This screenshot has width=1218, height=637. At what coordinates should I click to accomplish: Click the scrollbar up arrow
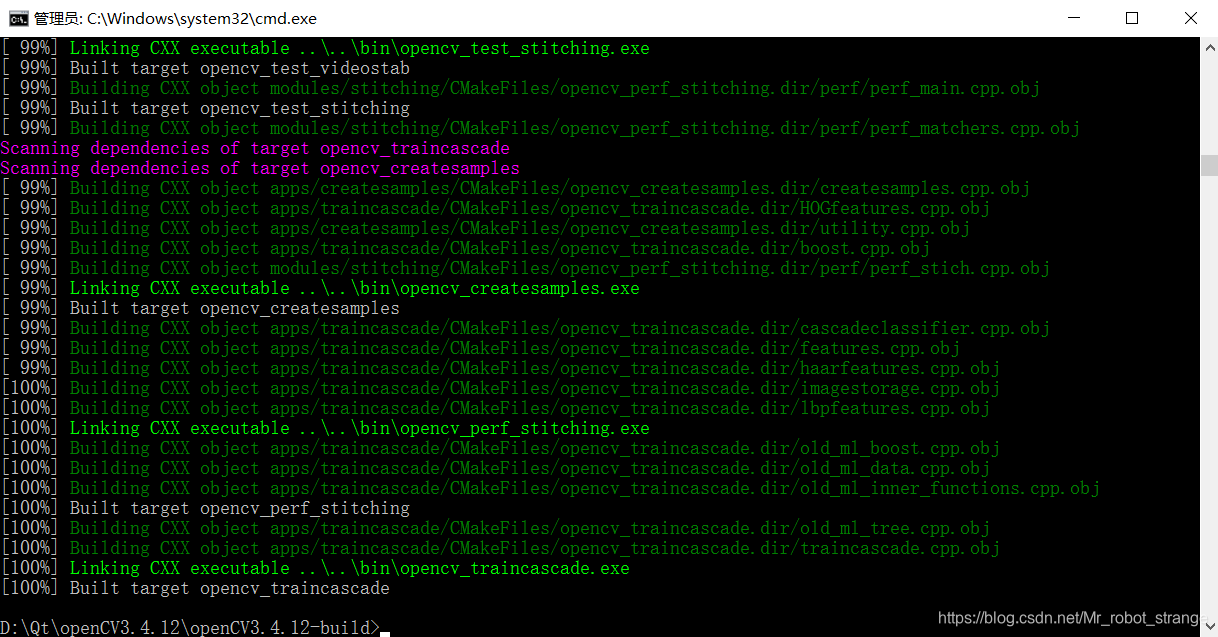pyautogui.click(x=1209, y=45)
